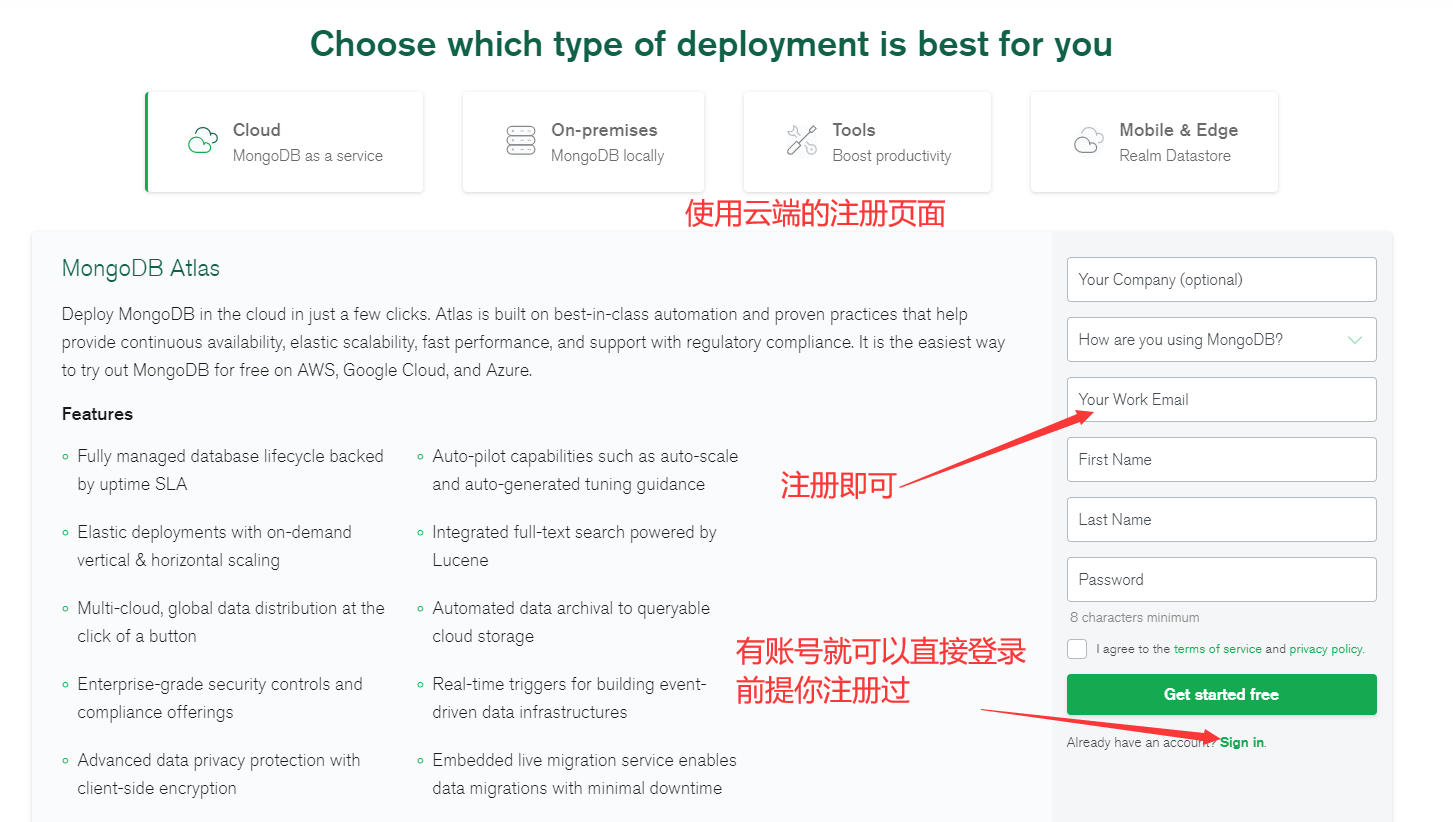The image size is (1453, 822).
Task: Click the Your Work Email field
Action: (x=1221, y=400)
